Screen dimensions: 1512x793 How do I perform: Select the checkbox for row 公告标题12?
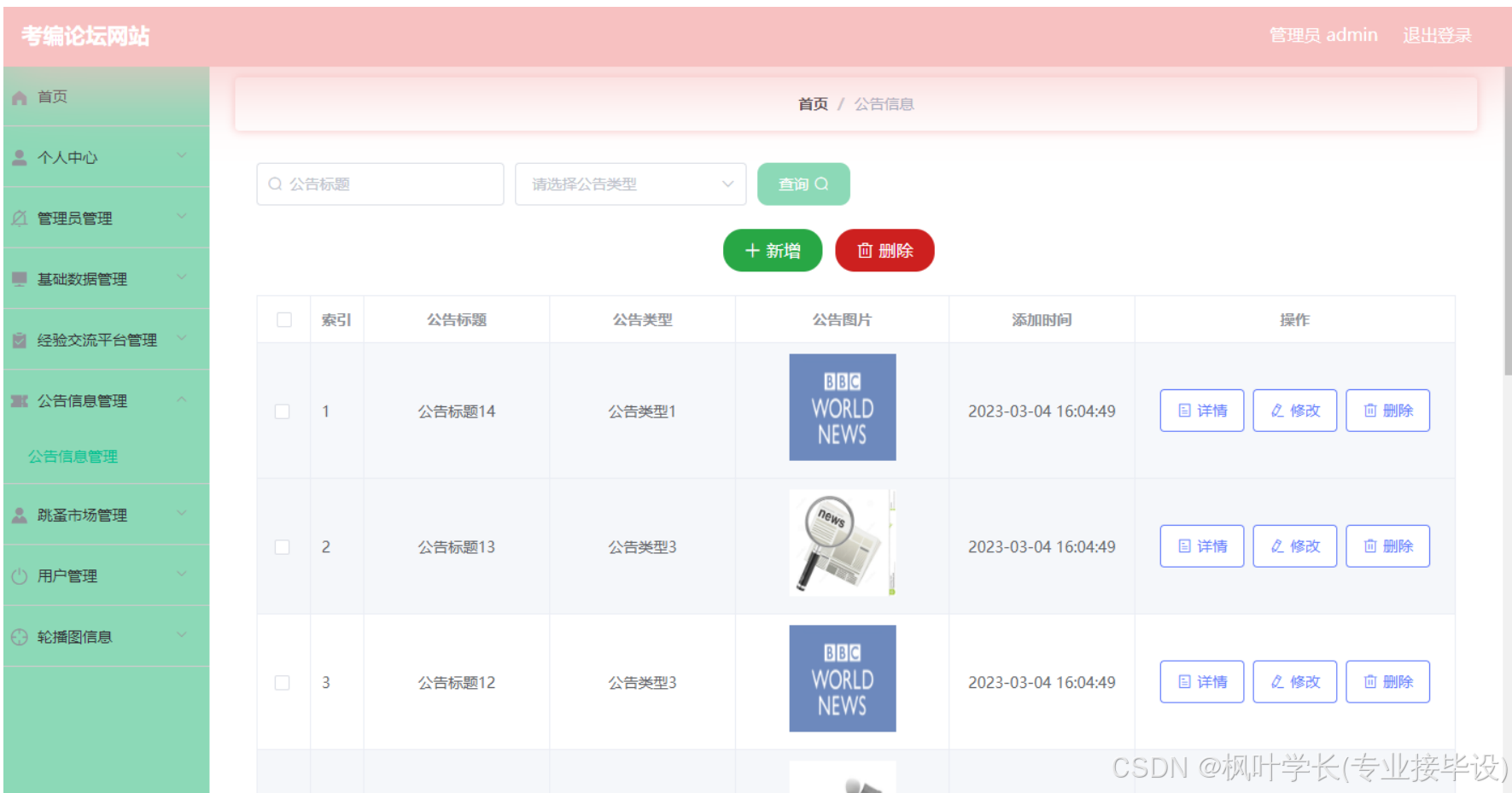pyautogui.click(x=283, y=683)
